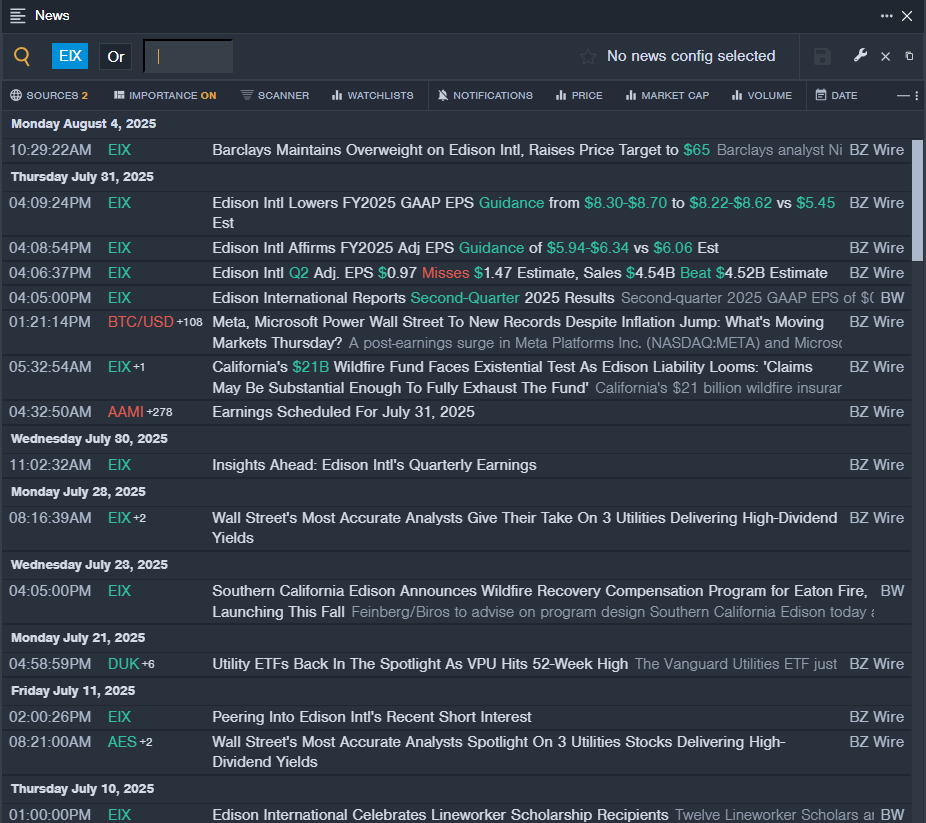926x823 pixels.
Task: Expand +1 ticker on the 05:32:54AM row
Action: (139, 367)
